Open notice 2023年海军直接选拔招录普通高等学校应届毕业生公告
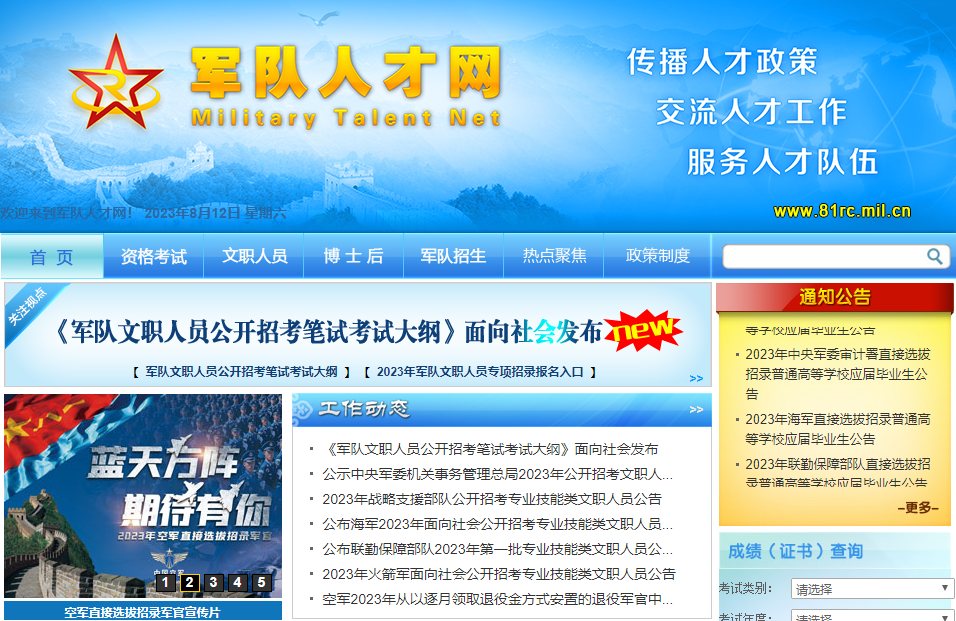This screenshot has height=621, width=956. point(838,429)
